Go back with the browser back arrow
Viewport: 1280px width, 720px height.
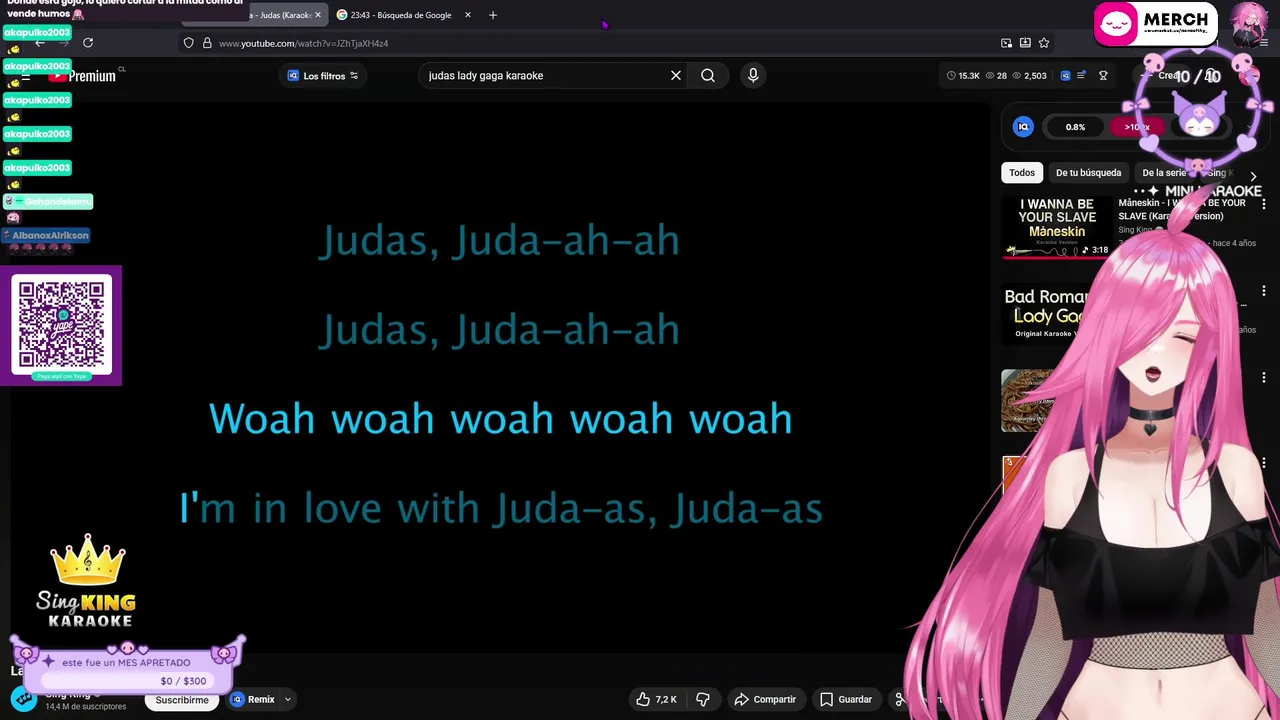coord(40,43)
